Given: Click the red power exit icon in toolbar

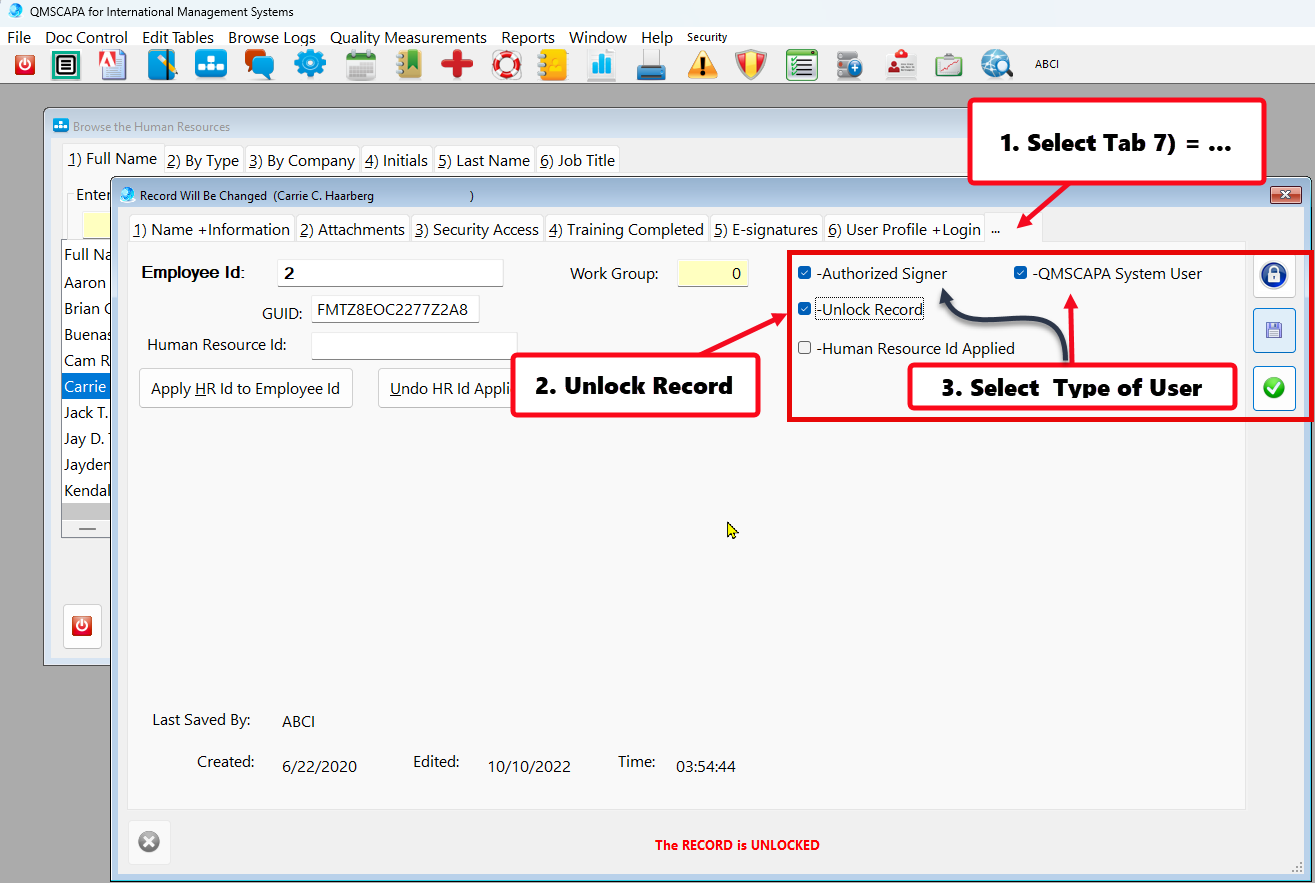Looking at the screenshot, I should coord(24,65).
